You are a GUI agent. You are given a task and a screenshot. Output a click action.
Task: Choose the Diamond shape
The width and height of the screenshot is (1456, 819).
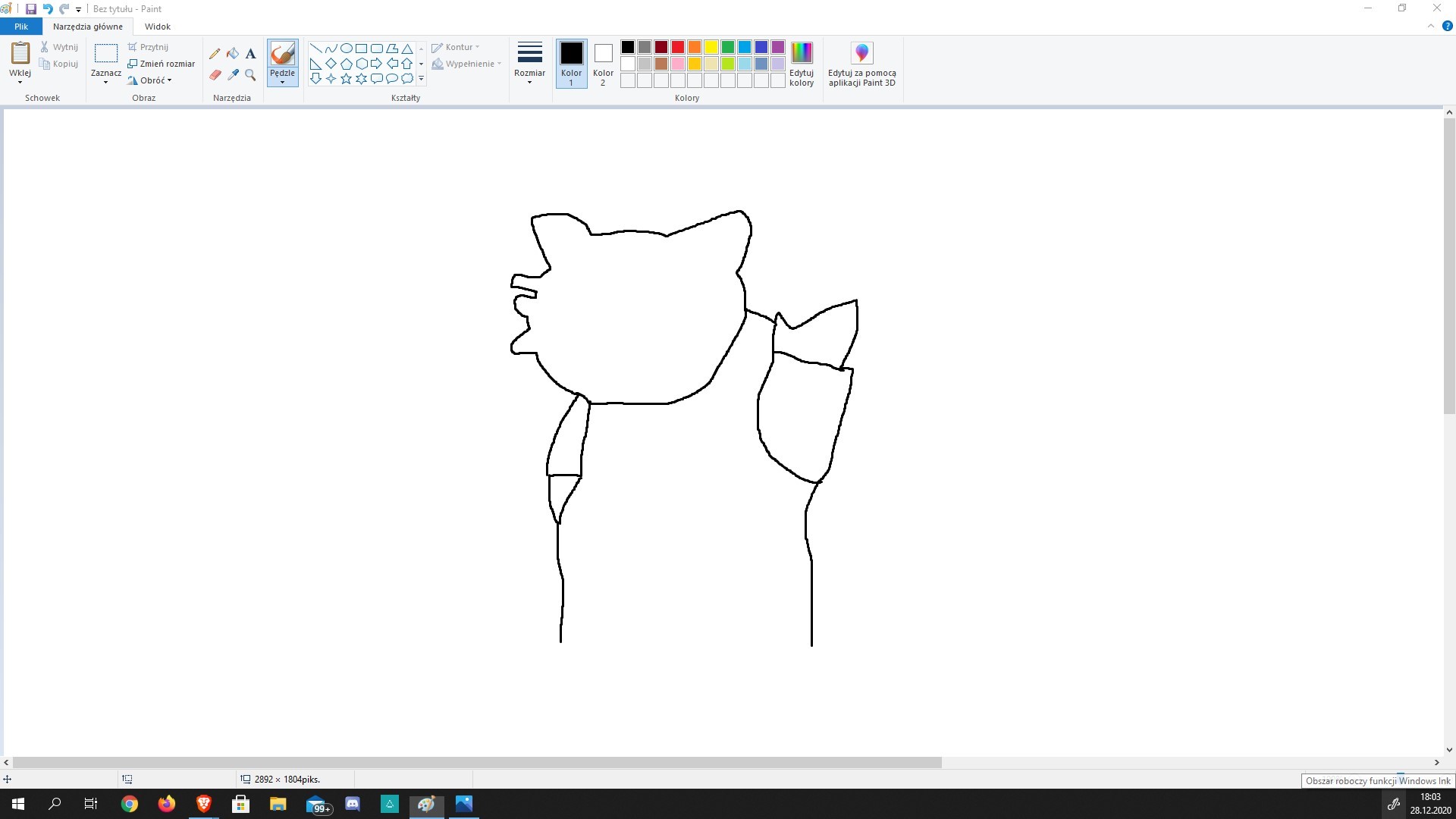331,64
